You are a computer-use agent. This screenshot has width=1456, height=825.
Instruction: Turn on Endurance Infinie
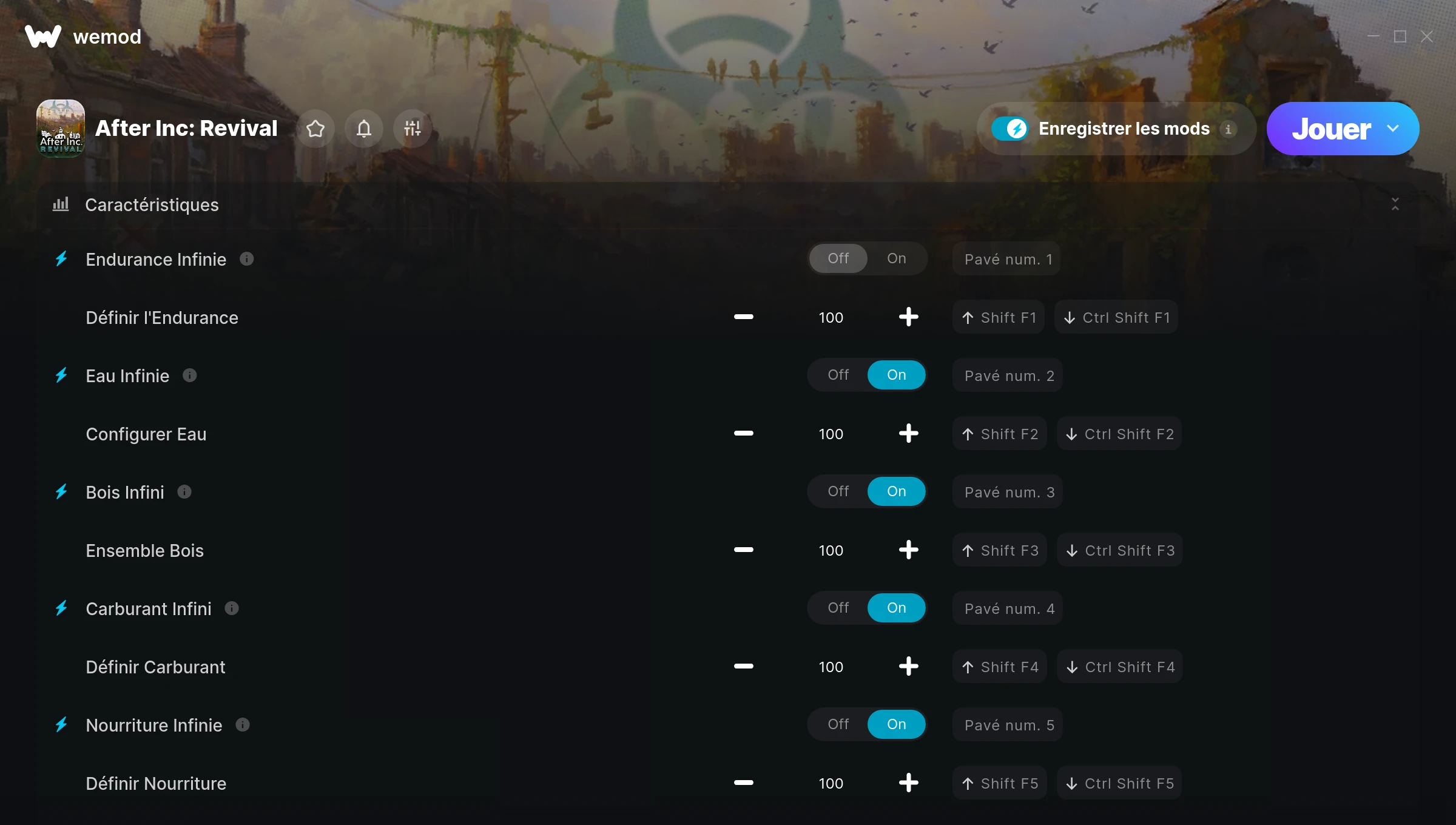(897, 258)
